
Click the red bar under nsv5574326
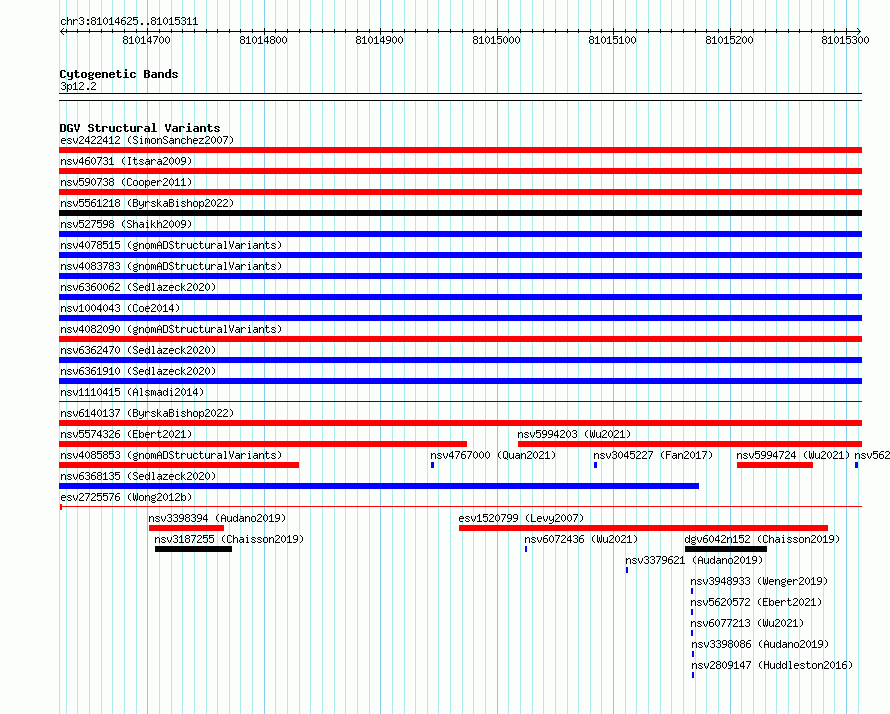point(263,444)
